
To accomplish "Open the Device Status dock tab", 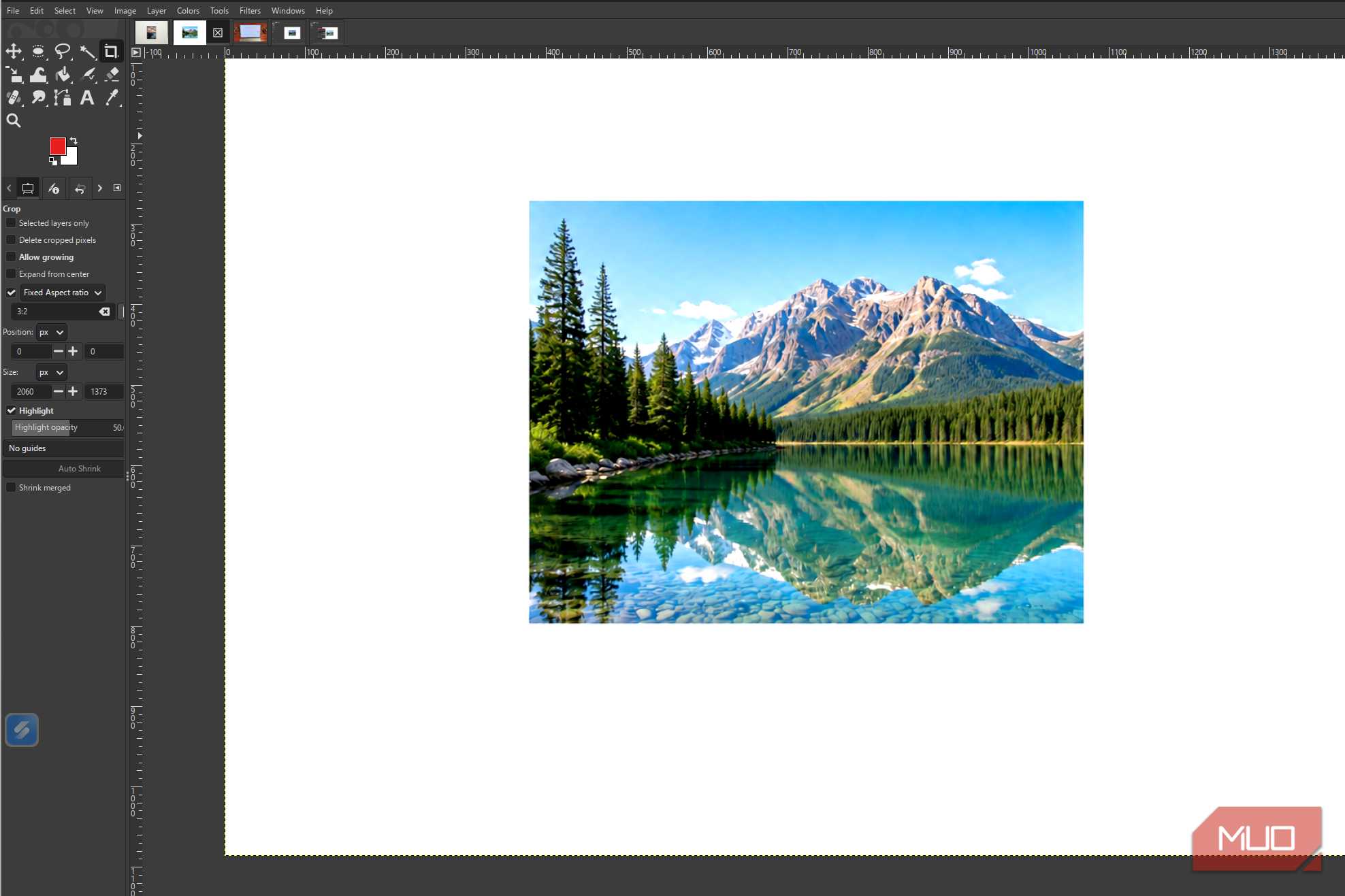I will (53, 188).
